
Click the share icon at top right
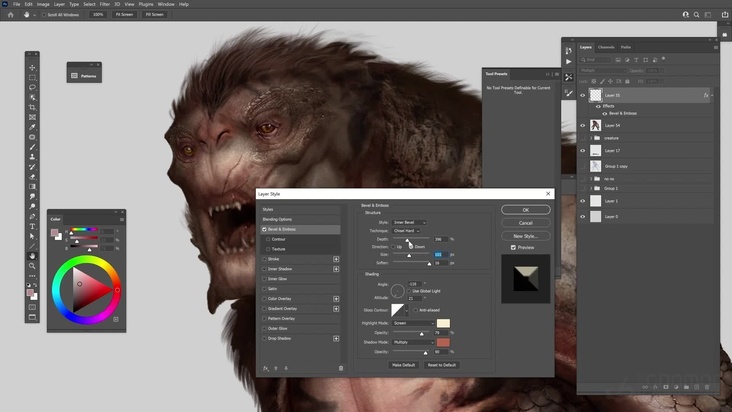725,14
